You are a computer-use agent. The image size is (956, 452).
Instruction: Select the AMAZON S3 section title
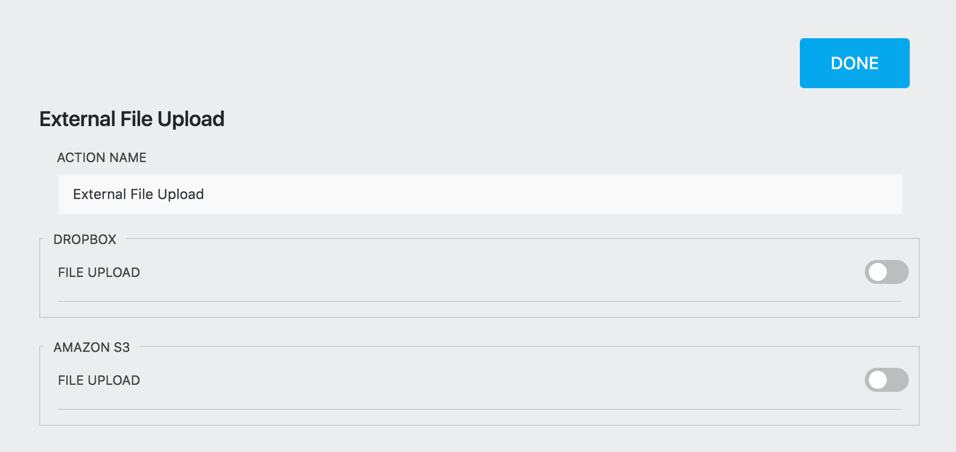[91, 348]
